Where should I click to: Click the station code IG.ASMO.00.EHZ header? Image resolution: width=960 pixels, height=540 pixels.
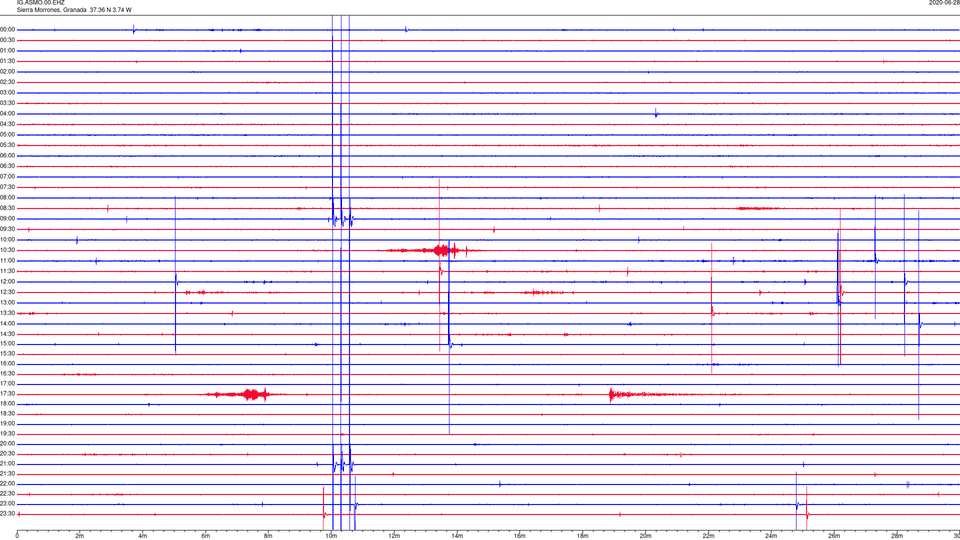coord(40,3)
